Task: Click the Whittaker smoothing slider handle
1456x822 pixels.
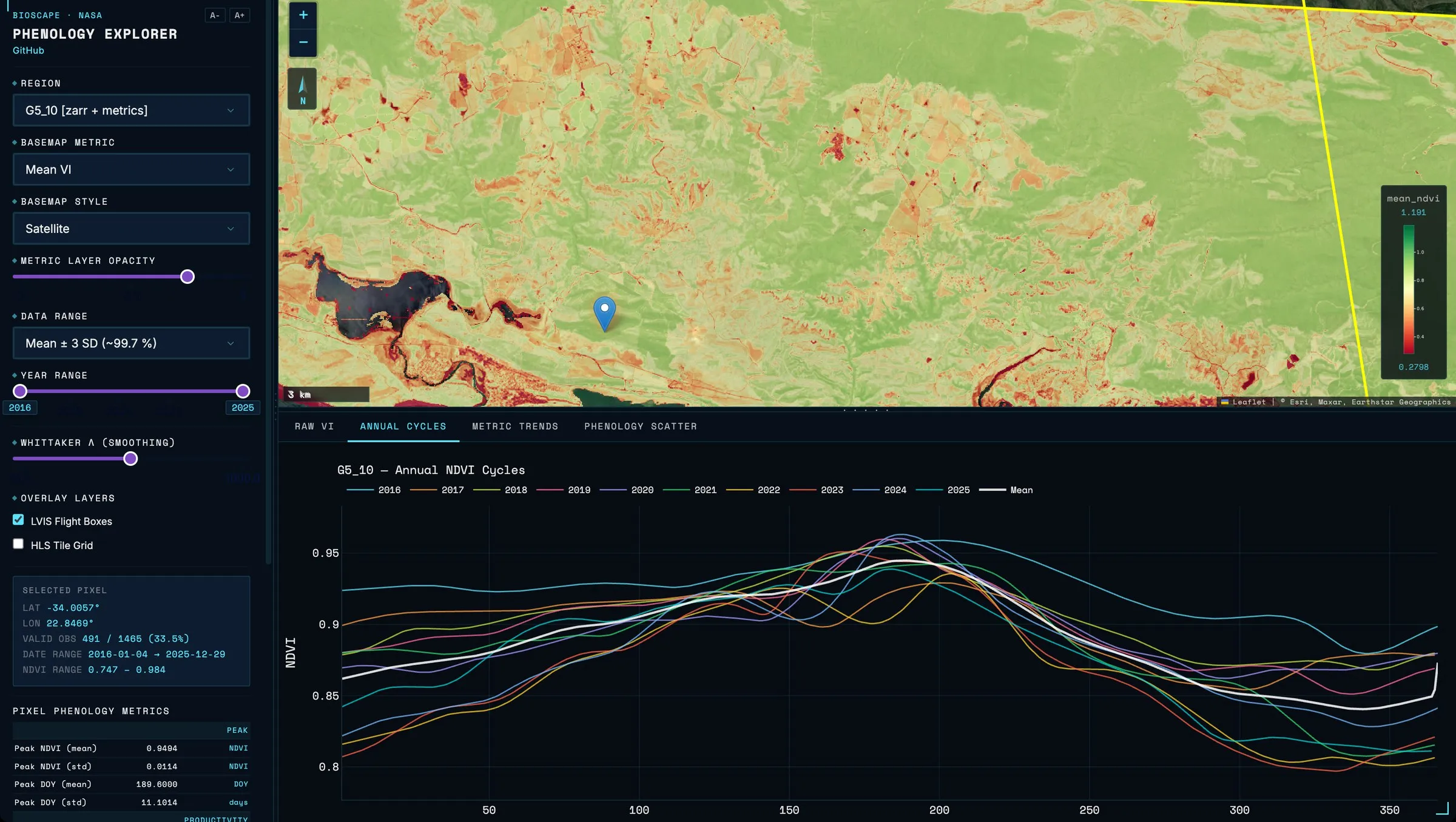Action: coord(130,459)
